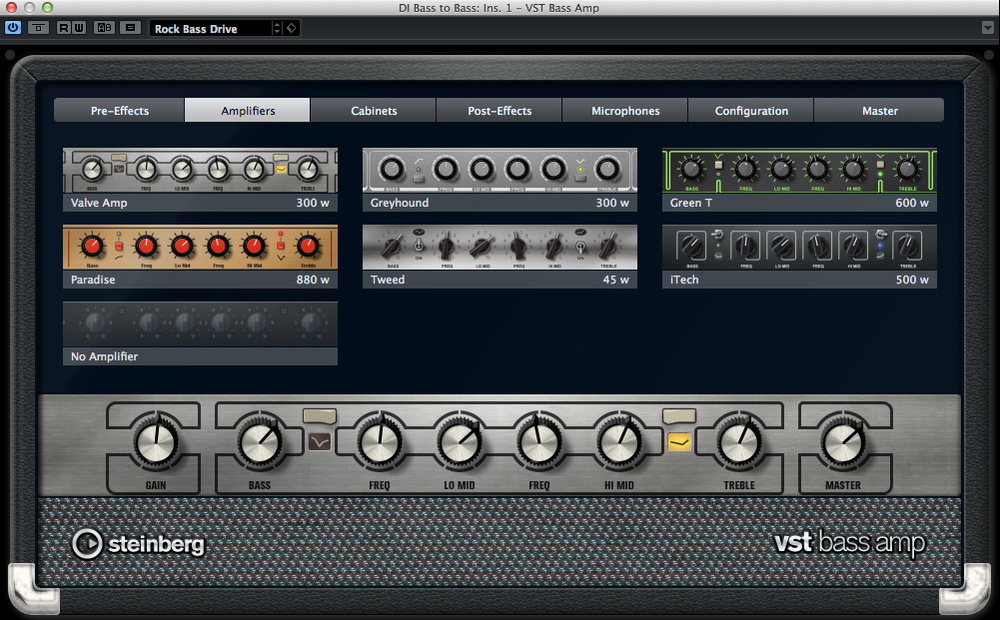
Task: Choose the Paradise 880 w amplifier
Action: coord(200,256)
